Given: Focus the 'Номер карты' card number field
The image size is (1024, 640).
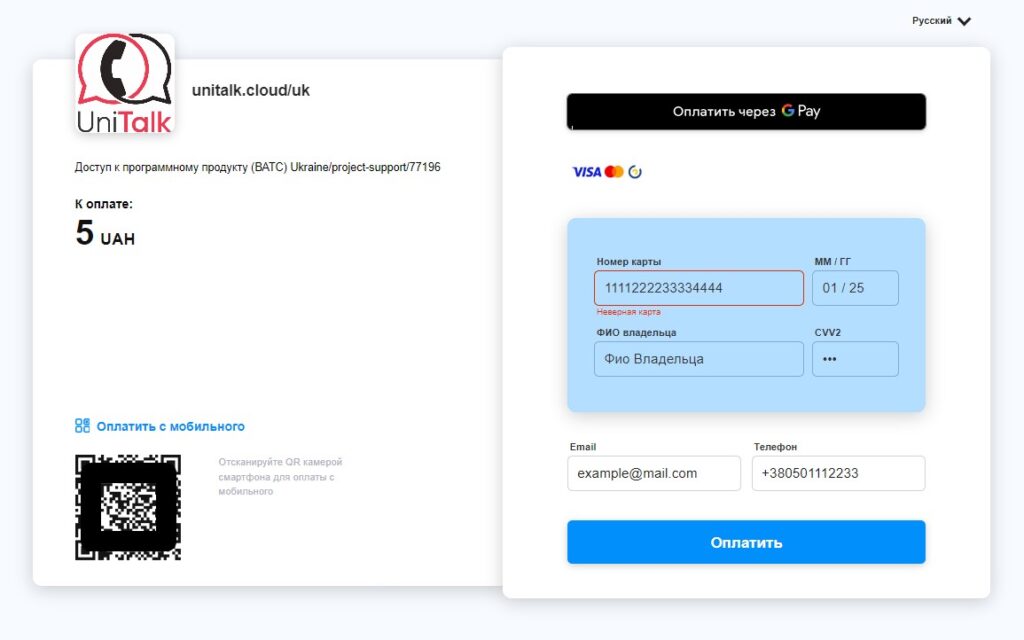Looking at the screenshot, I should 698,288.
